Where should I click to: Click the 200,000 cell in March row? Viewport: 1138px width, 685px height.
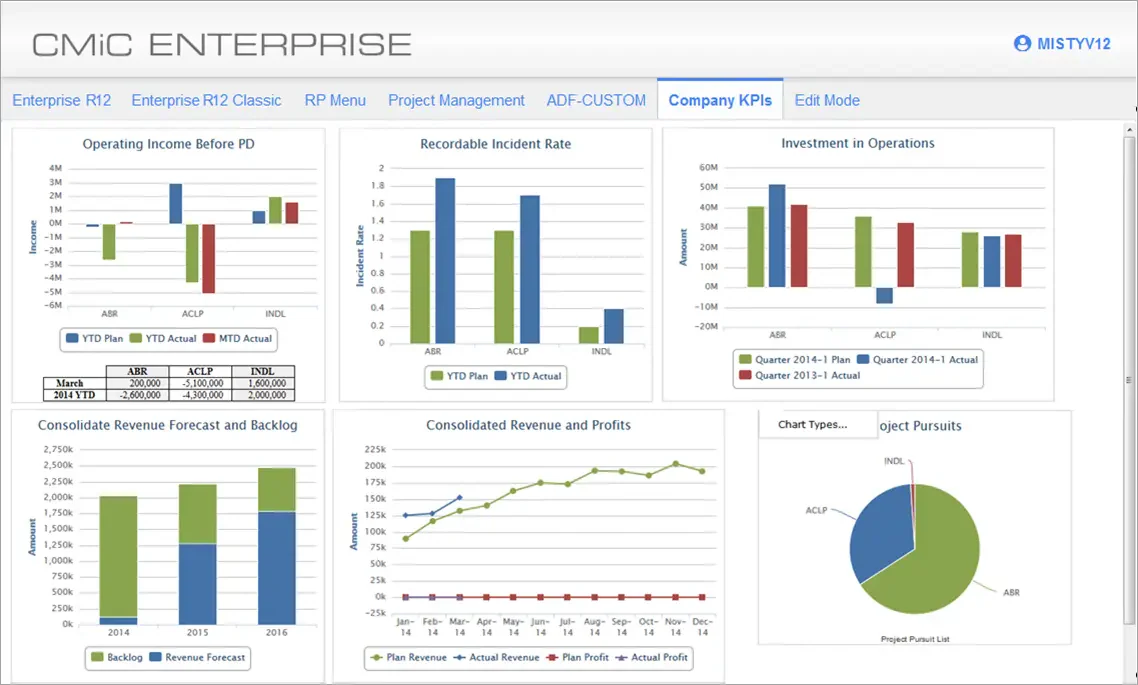point(137,383)
